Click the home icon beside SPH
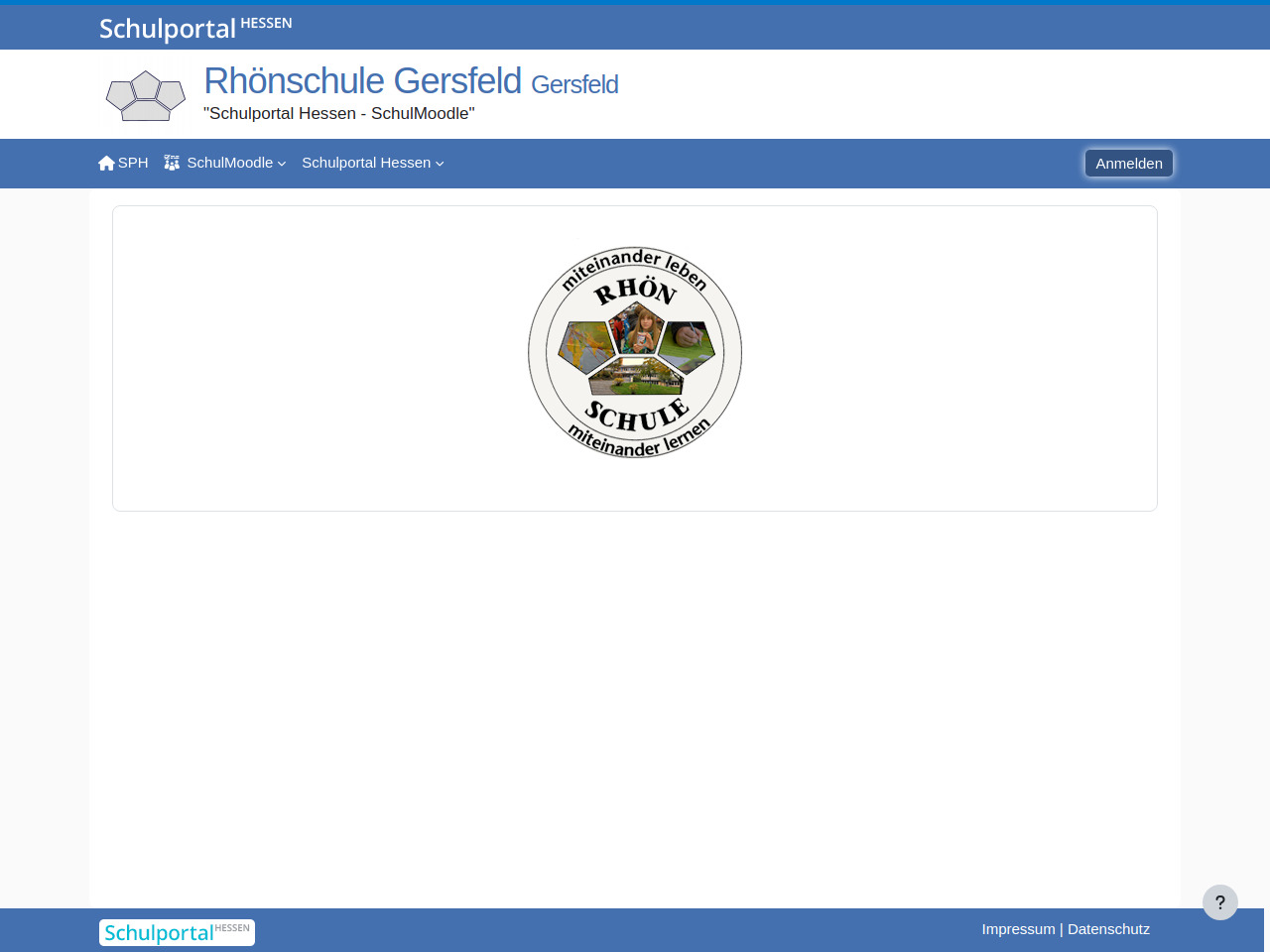 (x=106, y=164)
